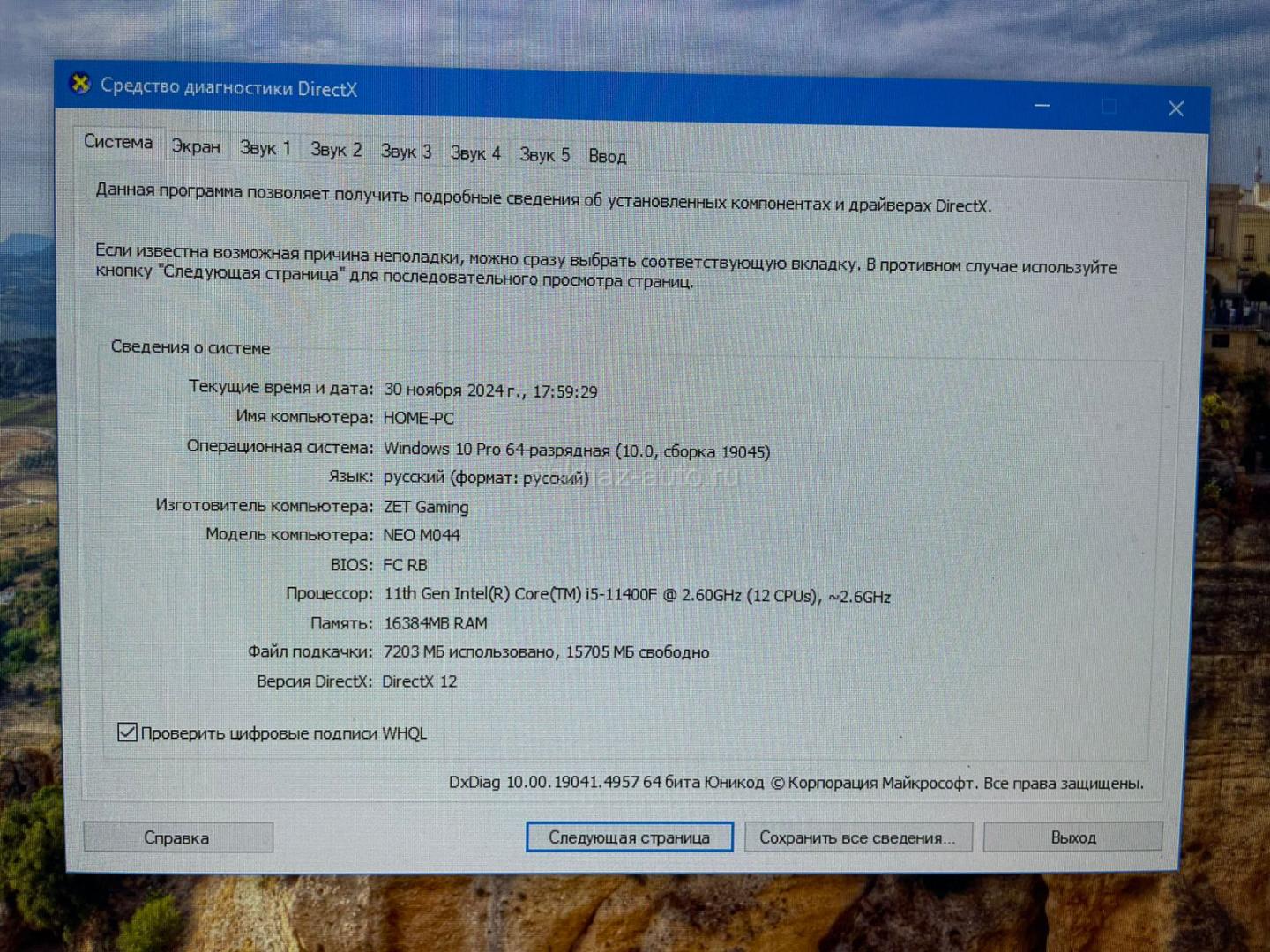
Task: Click the DirectX 12 version value
Action: tap(420, 681)
